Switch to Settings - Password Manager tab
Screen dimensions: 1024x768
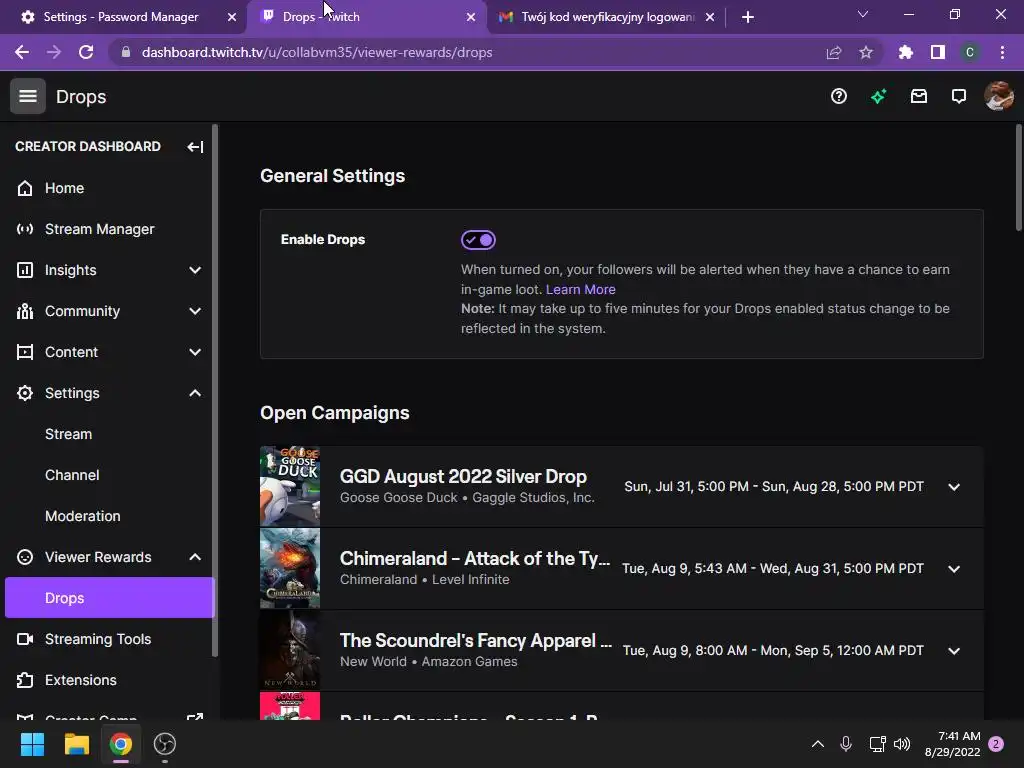[x=123, y=17]
